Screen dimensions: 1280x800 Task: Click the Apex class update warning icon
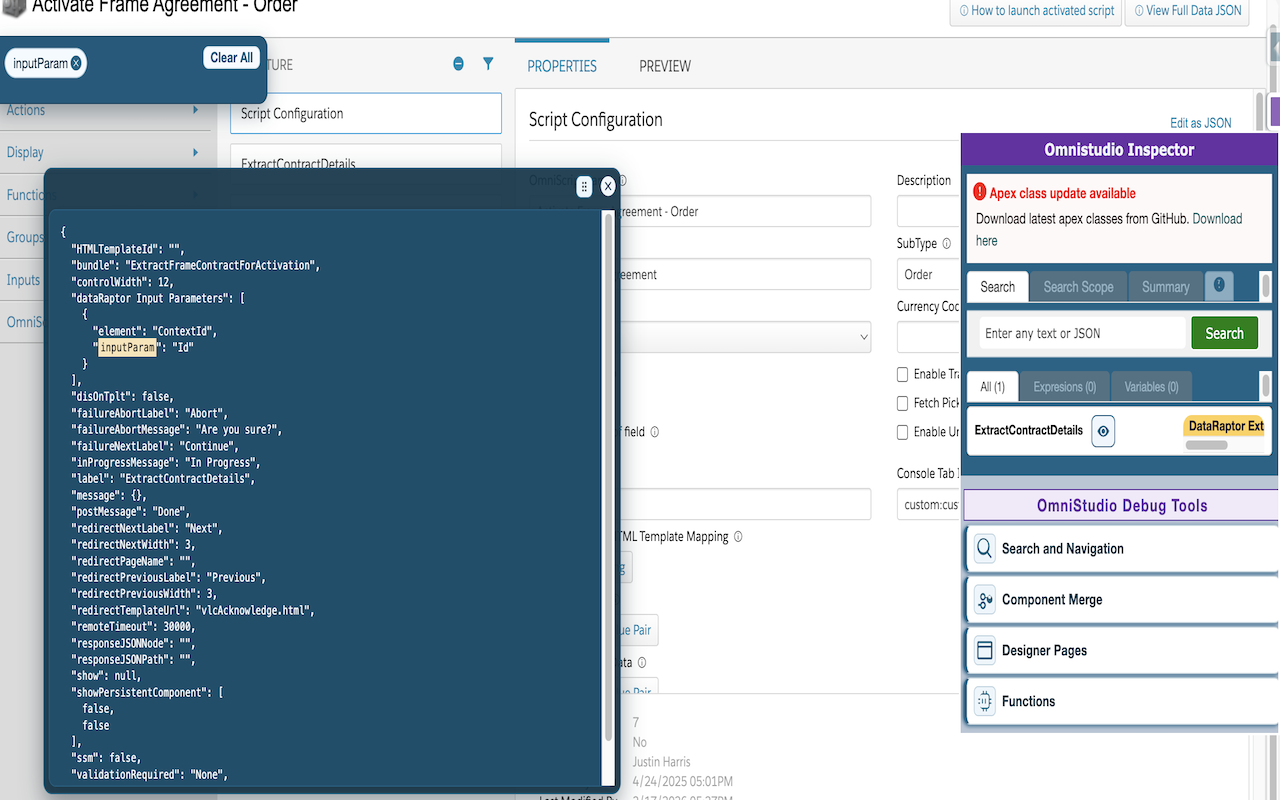point(980,192)
